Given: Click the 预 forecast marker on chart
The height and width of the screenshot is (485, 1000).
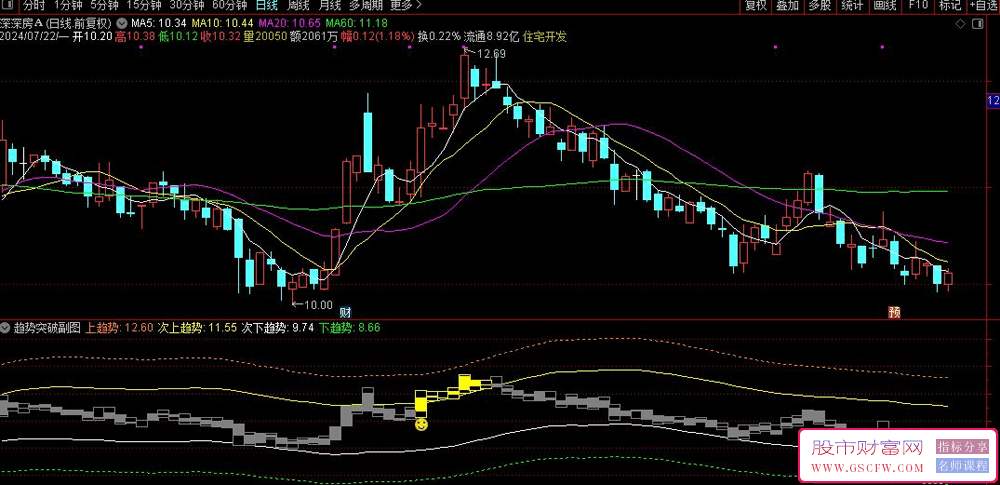Looking at the screenshot, I should tap(895, 313).
